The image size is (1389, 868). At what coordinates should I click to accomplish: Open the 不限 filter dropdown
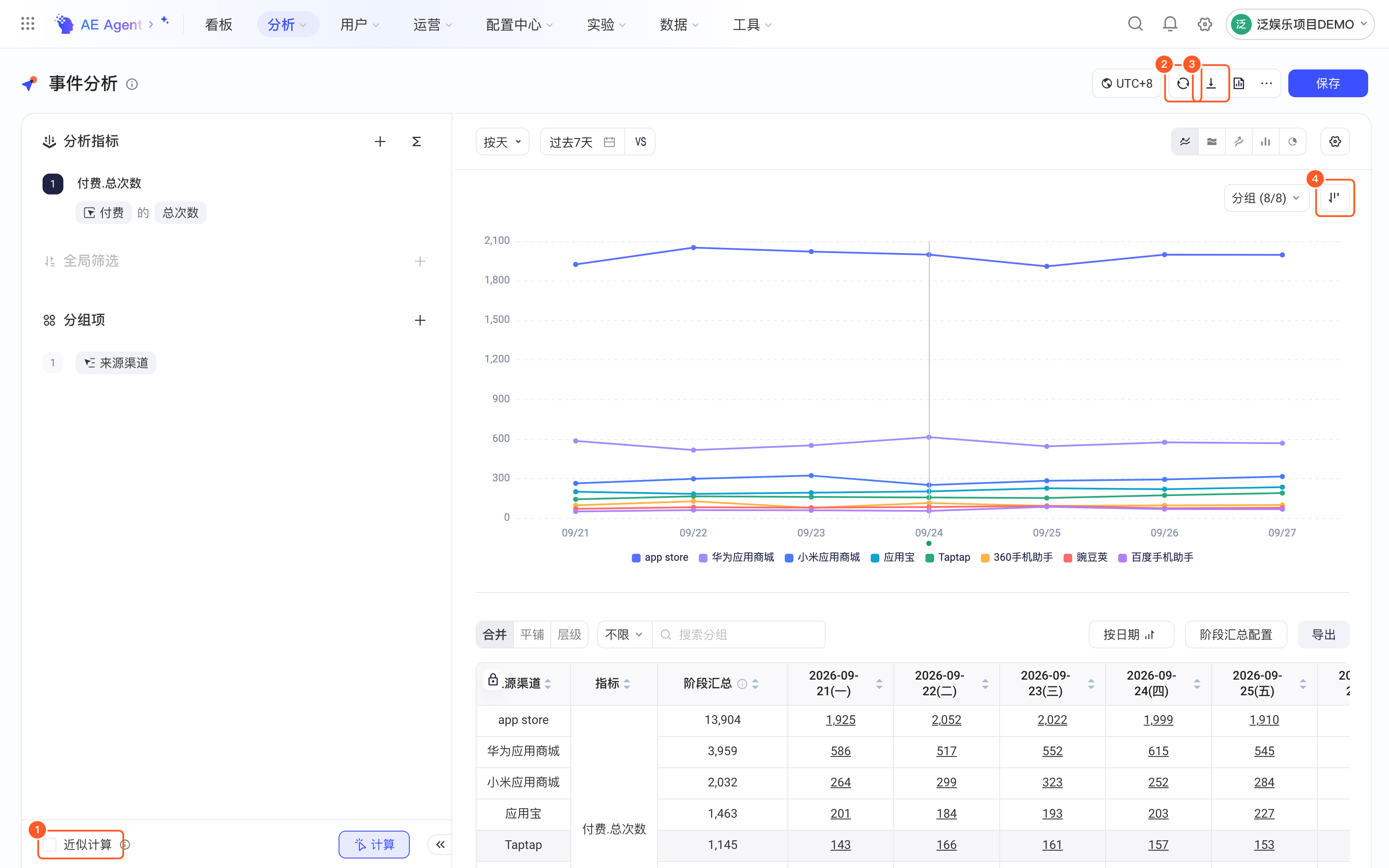pyautogui.click(x=625, y=635)
